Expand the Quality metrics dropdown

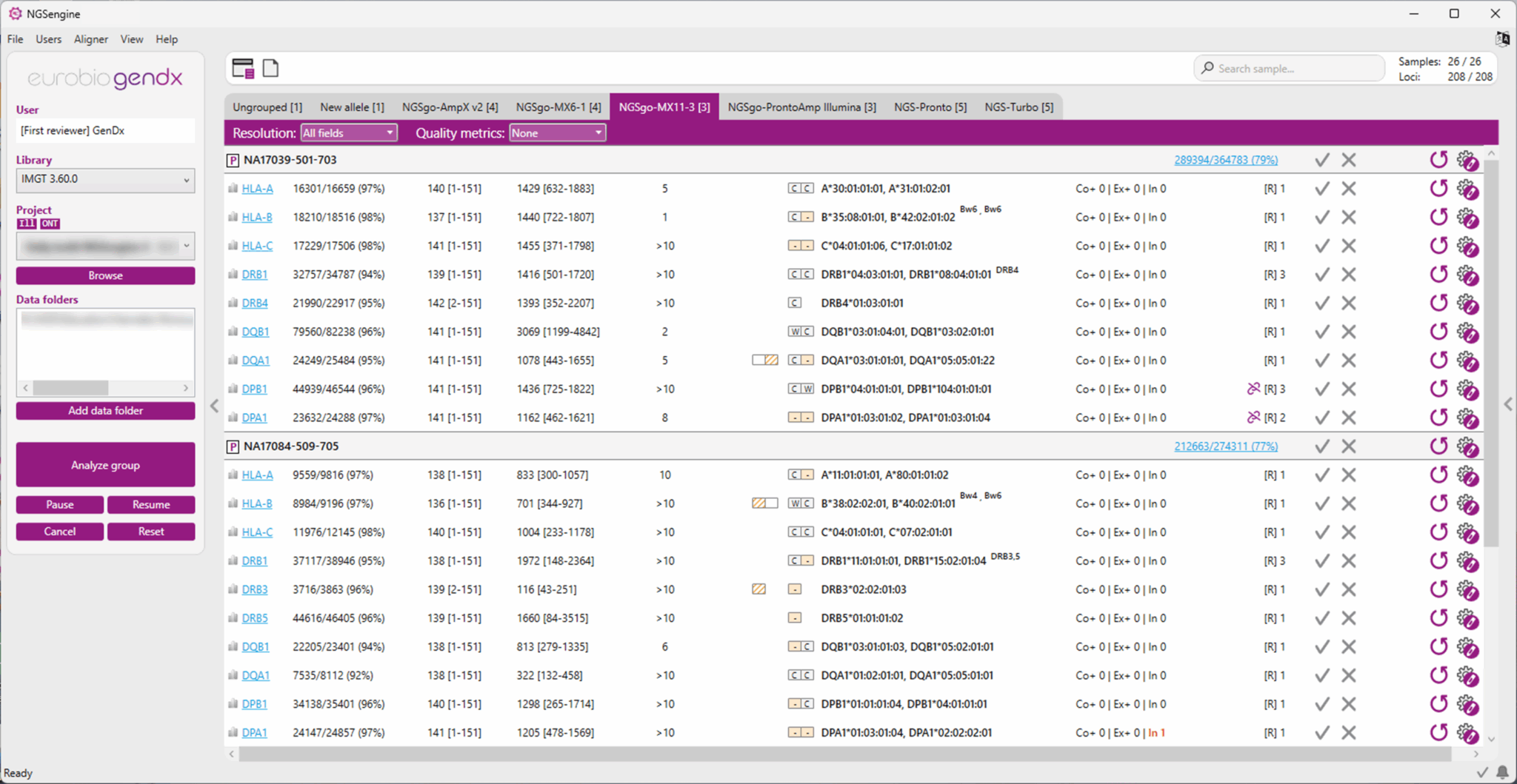(557, 133)
